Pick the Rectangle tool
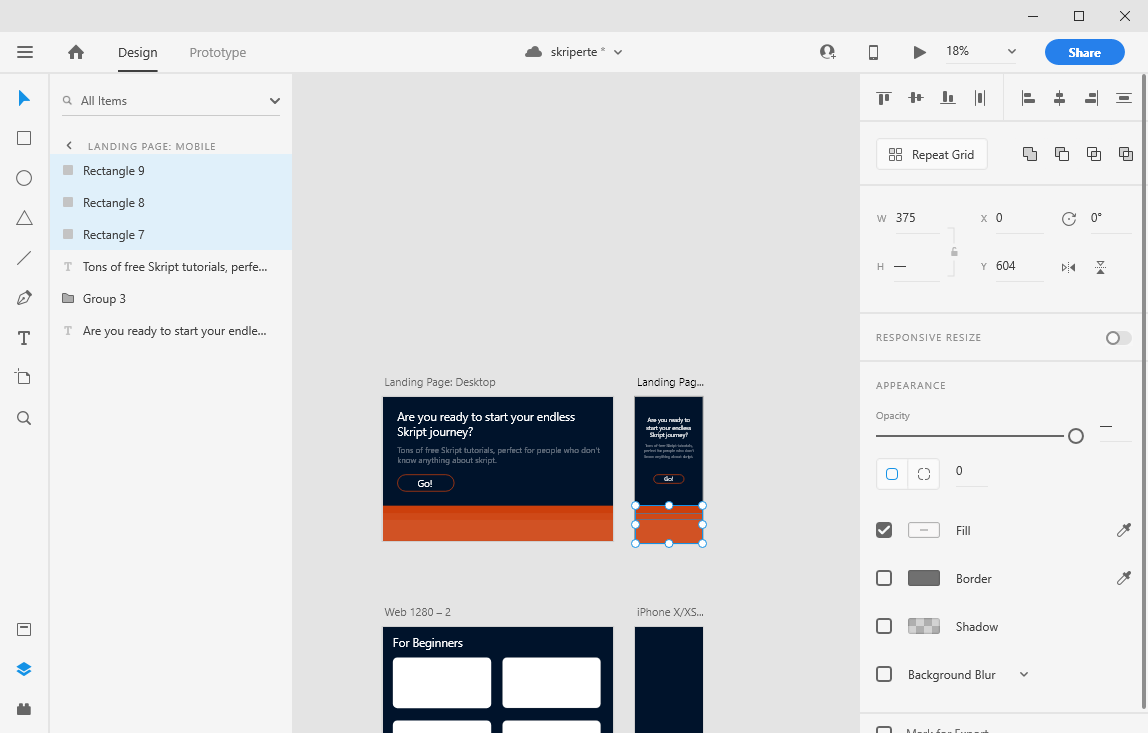Screen dimensions: 1148x733 (24, 138)
